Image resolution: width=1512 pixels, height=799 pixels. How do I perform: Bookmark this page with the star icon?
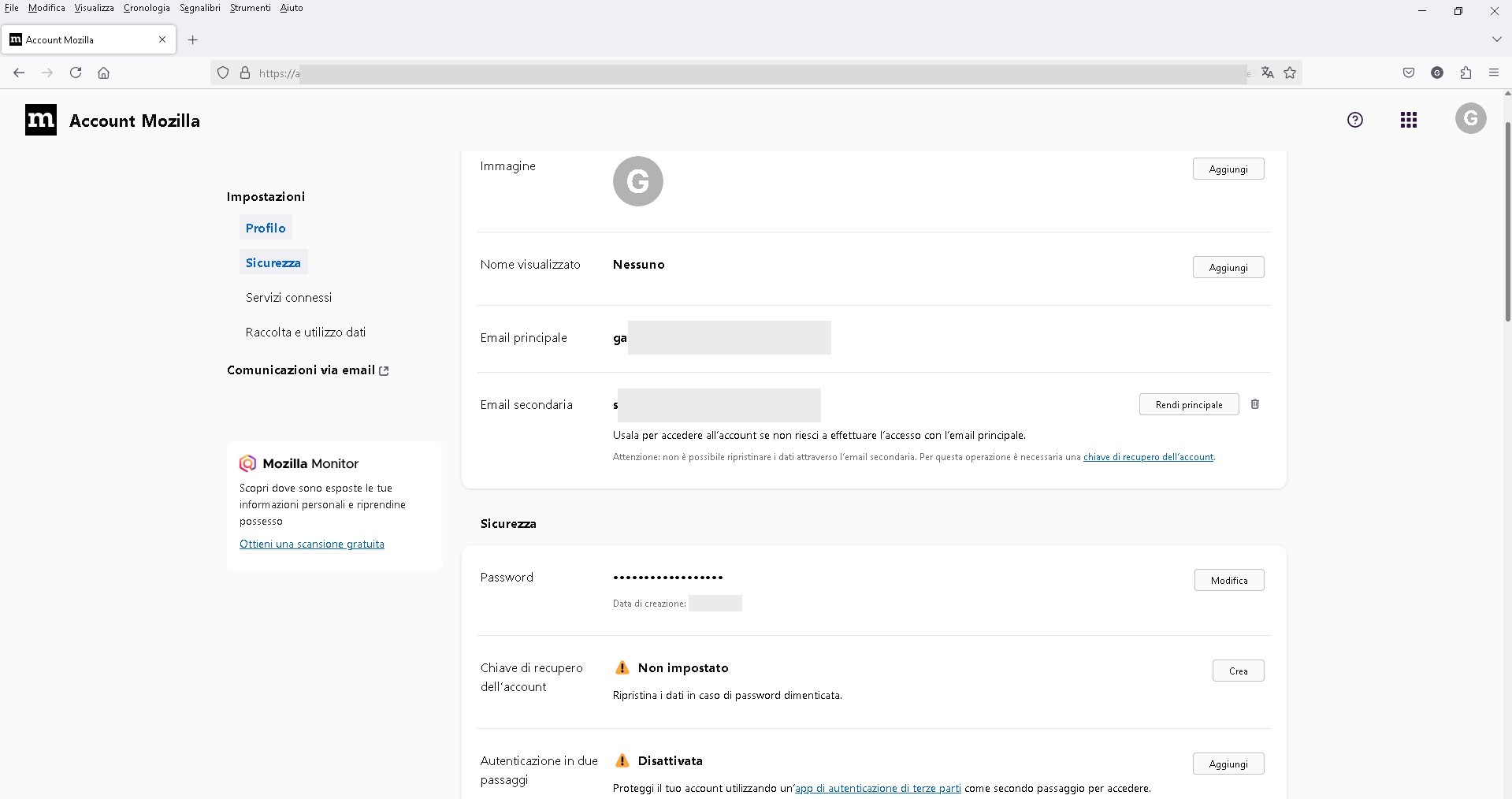coord(1290,72)
